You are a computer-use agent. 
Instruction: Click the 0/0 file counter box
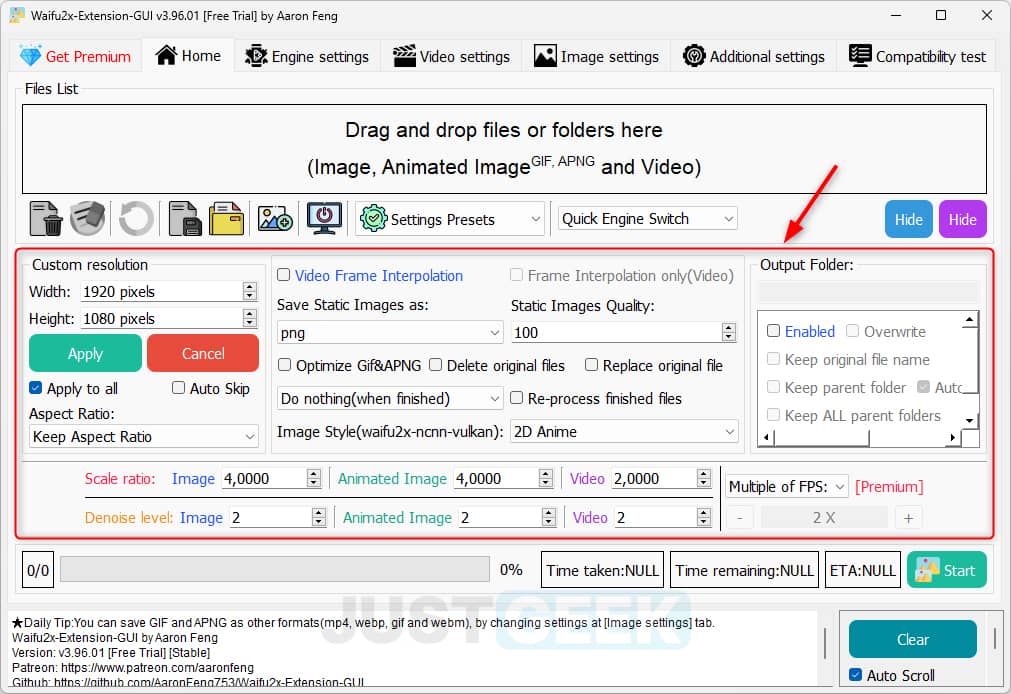coord(38,570)
